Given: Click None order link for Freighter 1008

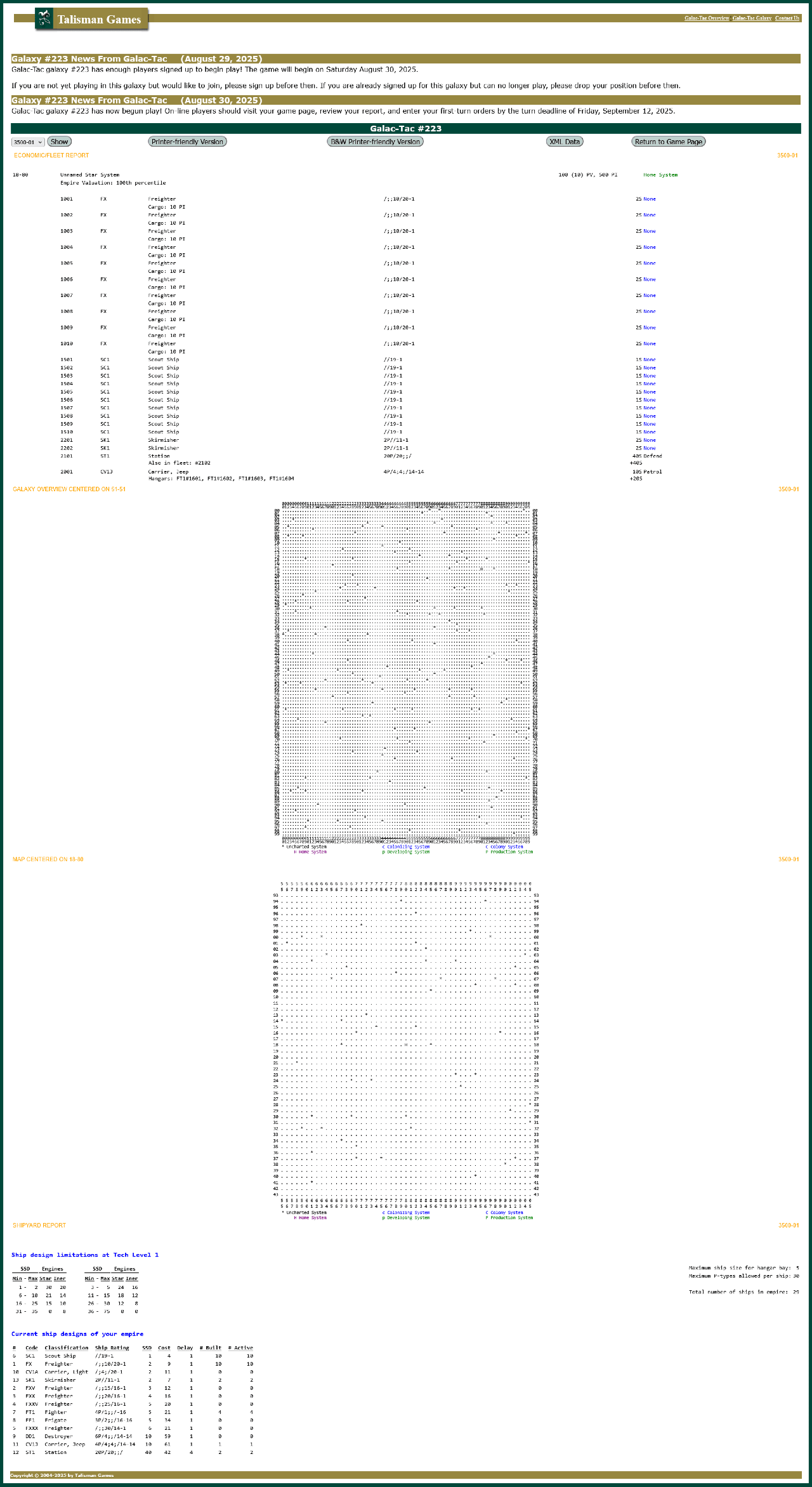Looking at the screenshot, I should point(650,312).
